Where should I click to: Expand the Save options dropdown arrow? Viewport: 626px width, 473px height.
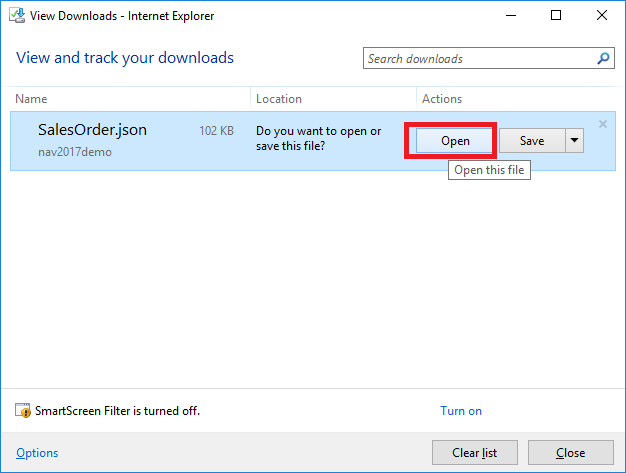(574, 141)
